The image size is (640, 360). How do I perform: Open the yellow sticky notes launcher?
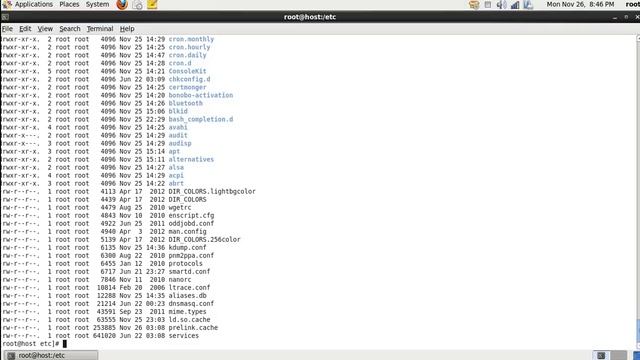pos(152,4)
